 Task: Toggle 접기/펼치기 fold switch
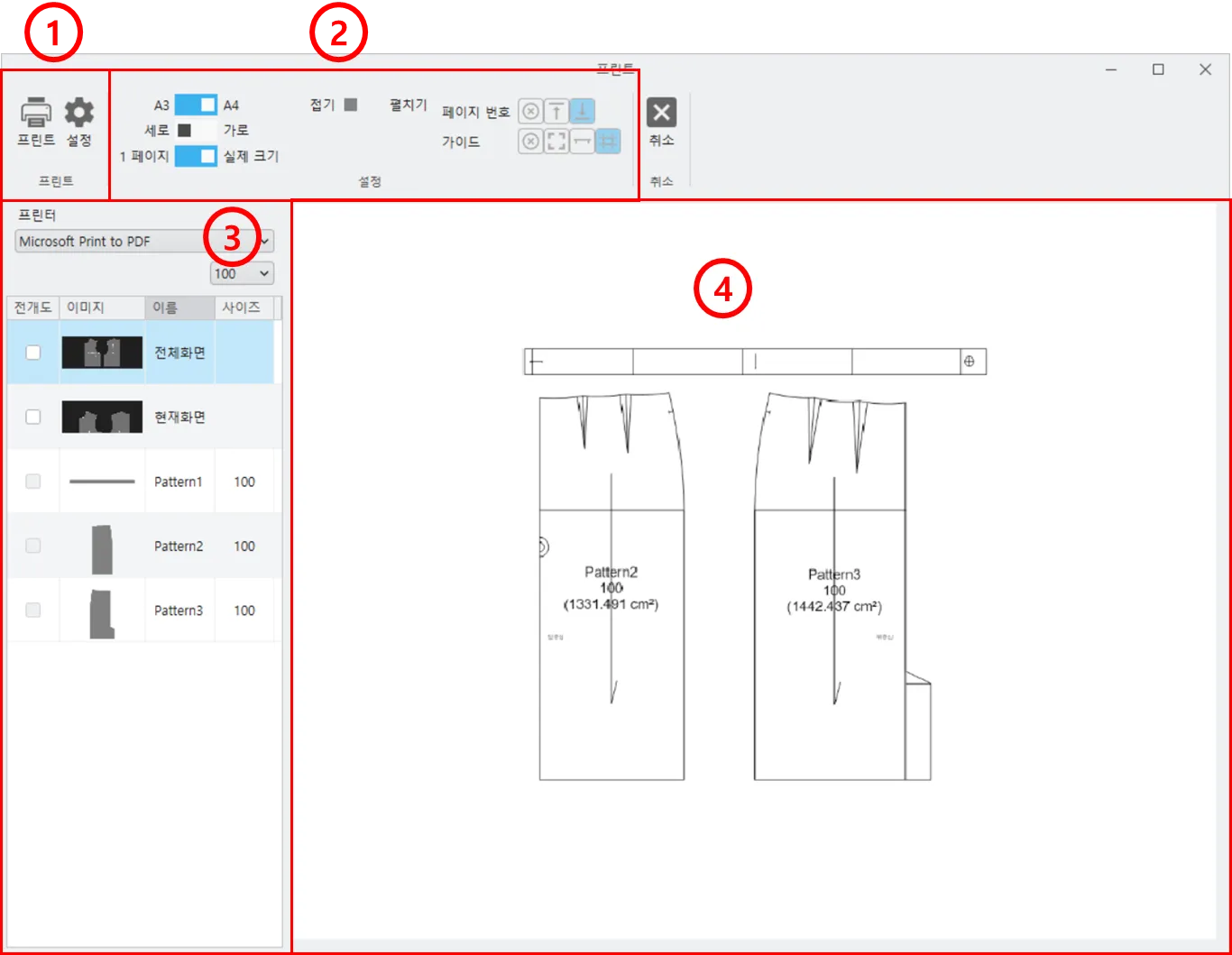(362, 105)
